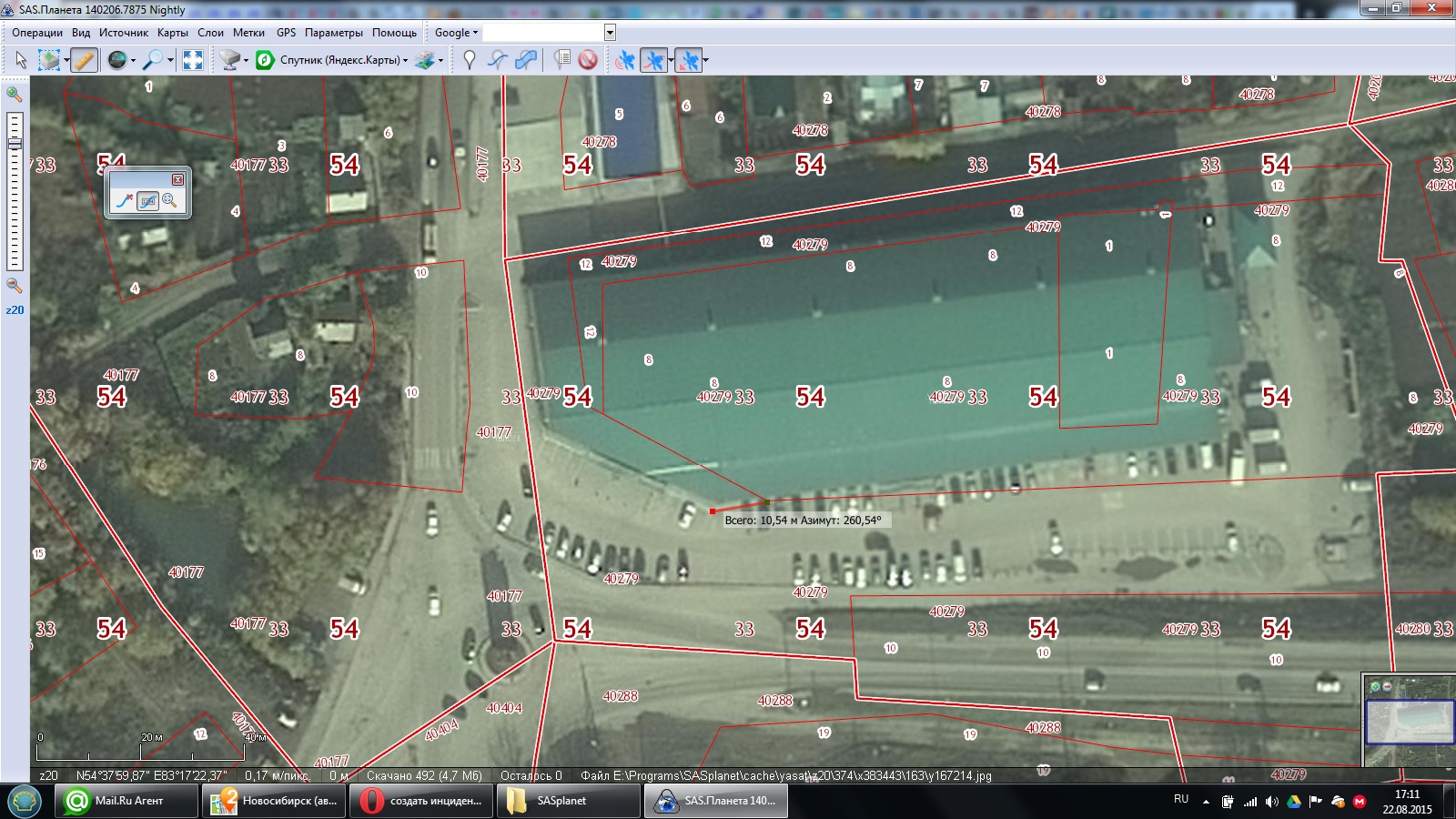The width and height of the screenshot is (1456, 819).
Task: Toggle the GPS track recording button
Action: click(x=653, y=60)
